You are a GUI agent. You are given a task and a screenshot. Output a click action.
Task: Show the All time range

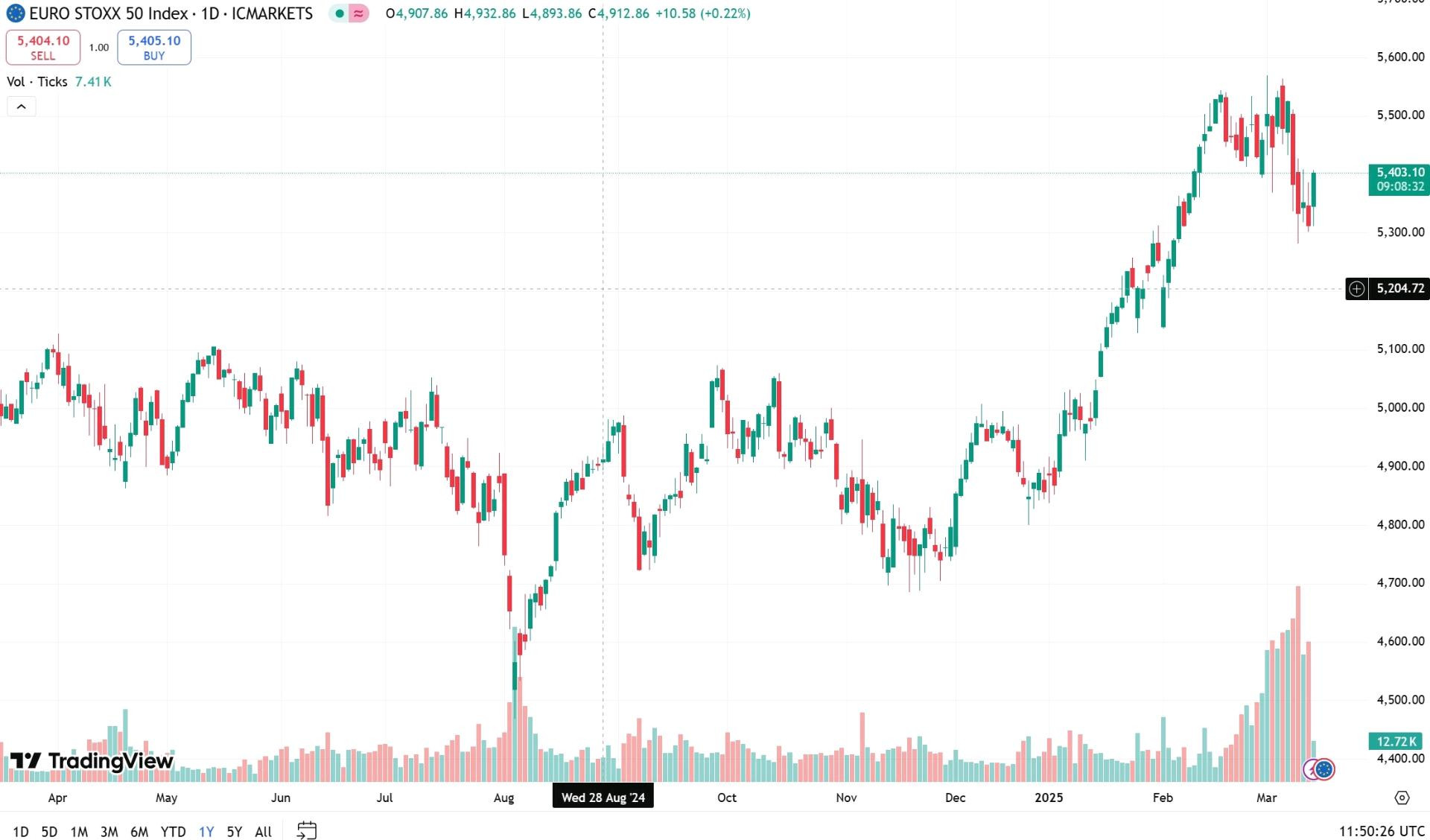(x=263, y=831)
